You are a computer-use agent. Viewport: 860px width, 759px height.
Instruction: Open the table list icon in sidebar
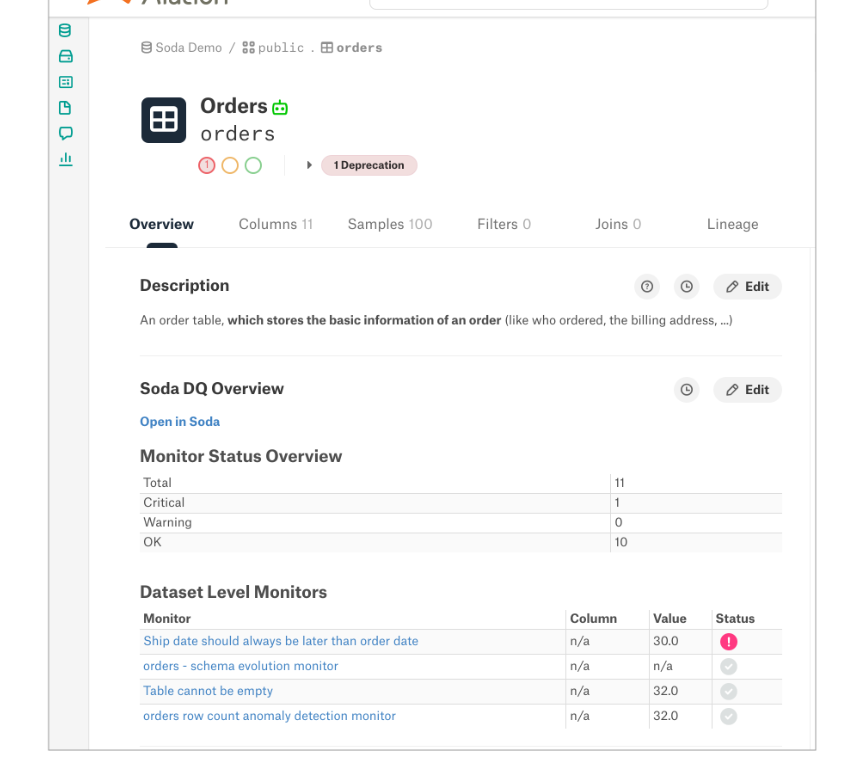pyautogui.click(x=66, y=82)
